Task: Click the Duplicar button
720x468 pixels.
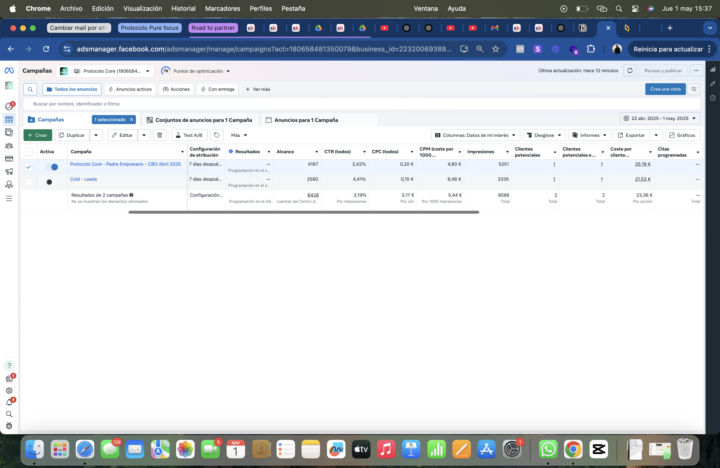Action: (73, 135)
